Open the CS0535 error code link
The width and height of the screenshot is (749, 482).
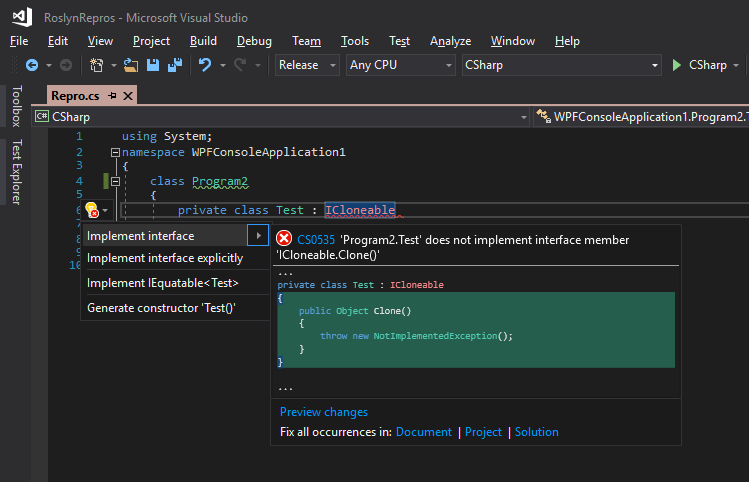point(316,240)
